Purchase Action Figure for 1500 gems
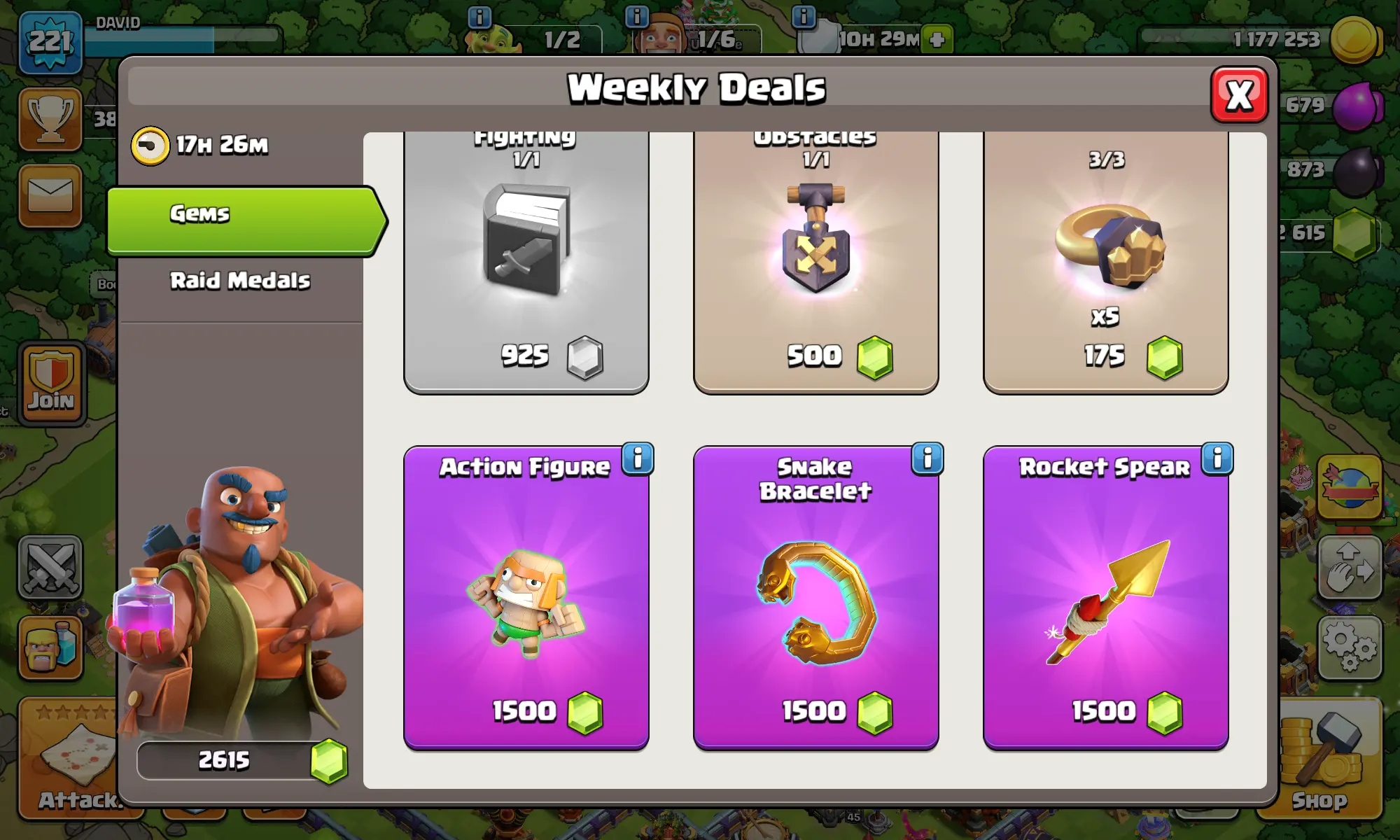Image resolution: width=1400 pixels, height=840 pixels. coord(526,598)
